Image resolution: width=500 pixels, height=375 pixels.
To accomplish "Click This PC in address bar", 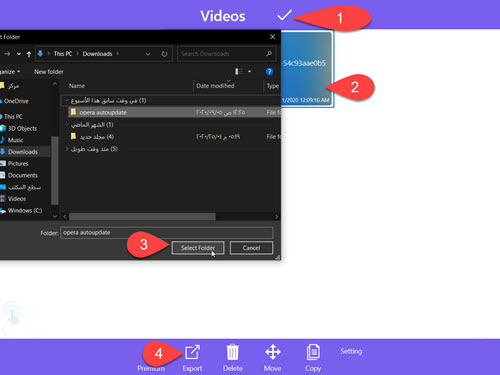I will coord(63,54).
